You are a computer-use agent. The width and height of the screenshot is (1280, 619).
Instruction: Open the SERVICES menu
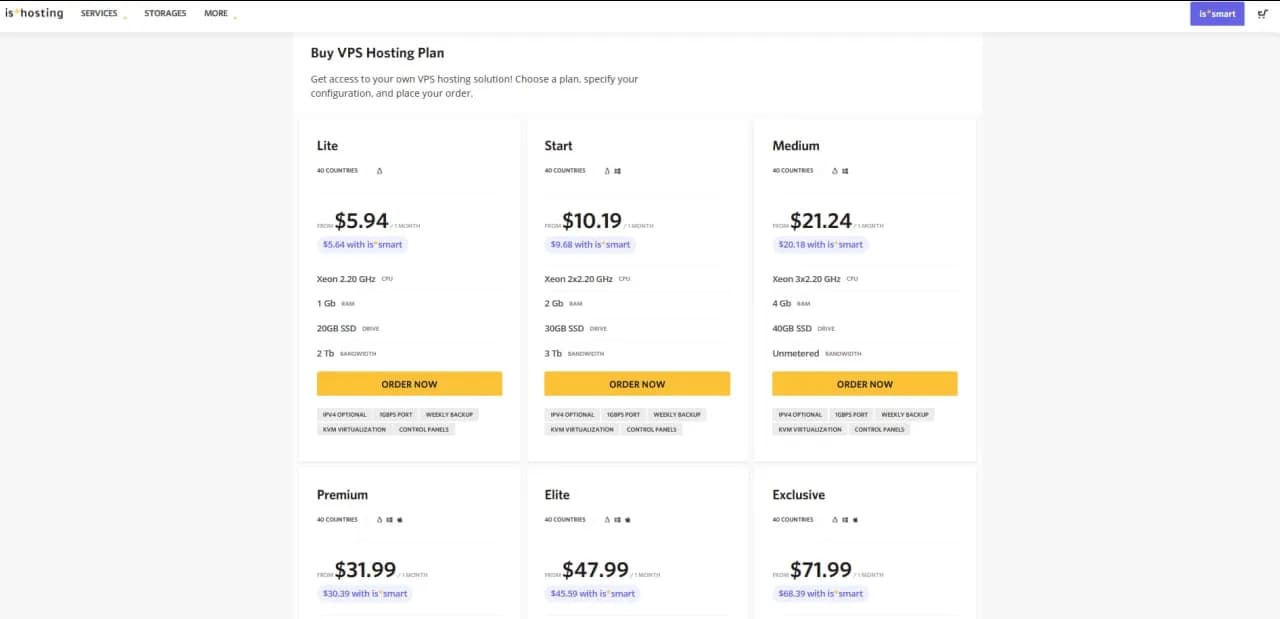point(99,13)
